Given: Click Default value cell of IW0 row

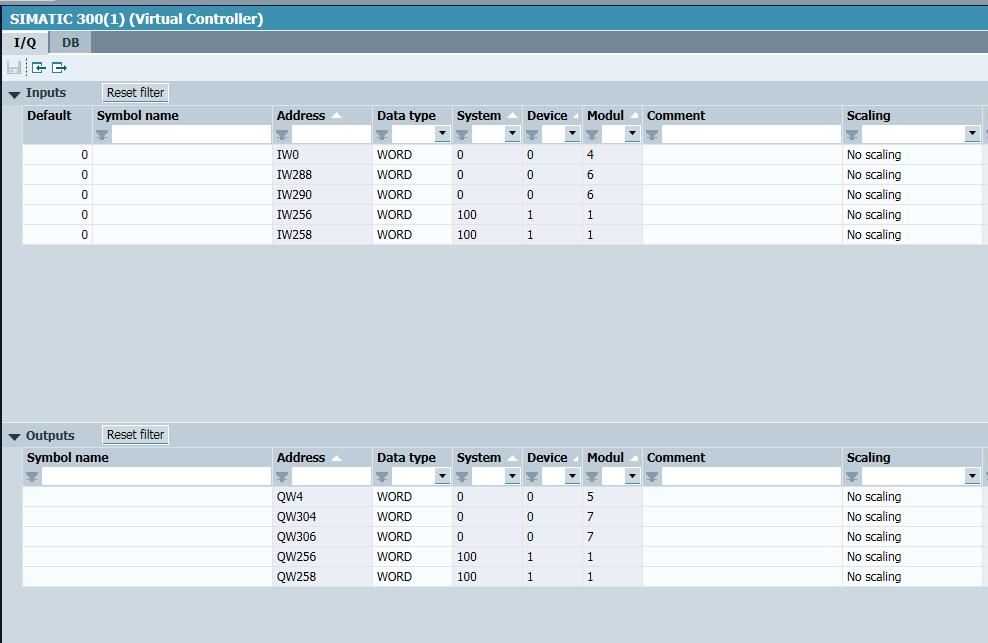Looking at the screenshot, I should pyautogui.click(x=57, y=154).
